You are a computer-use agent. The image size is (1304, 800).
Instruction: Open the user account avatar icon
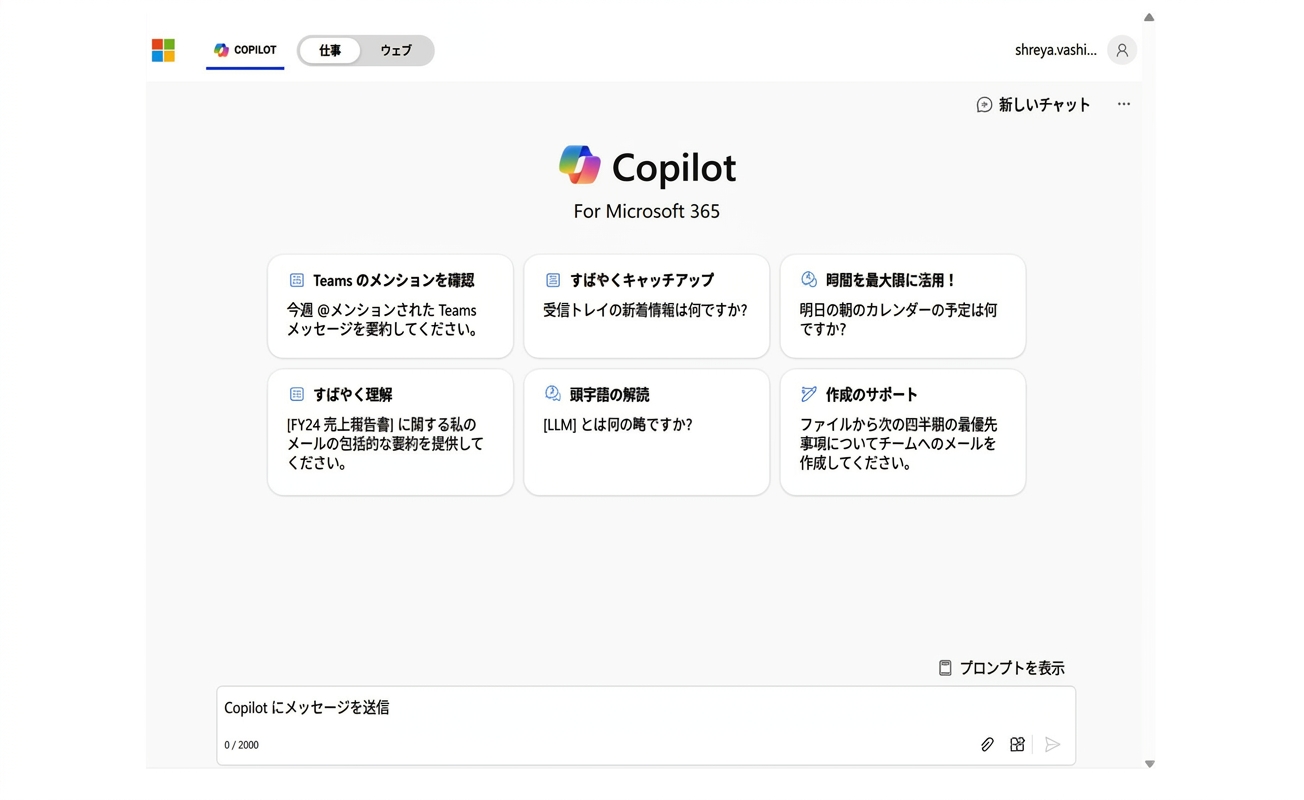click(x=1122, y=50)
